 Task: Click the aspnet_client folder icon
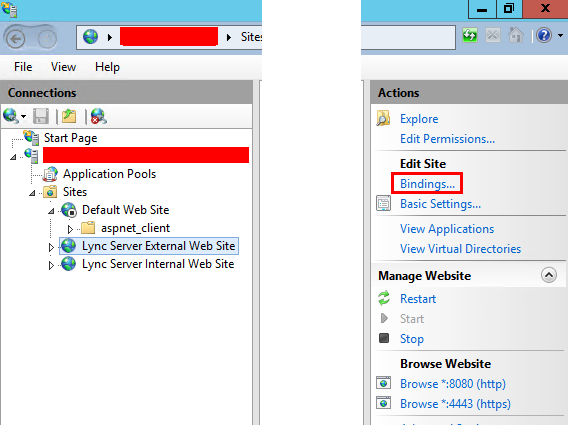click(x=88, y=228)
